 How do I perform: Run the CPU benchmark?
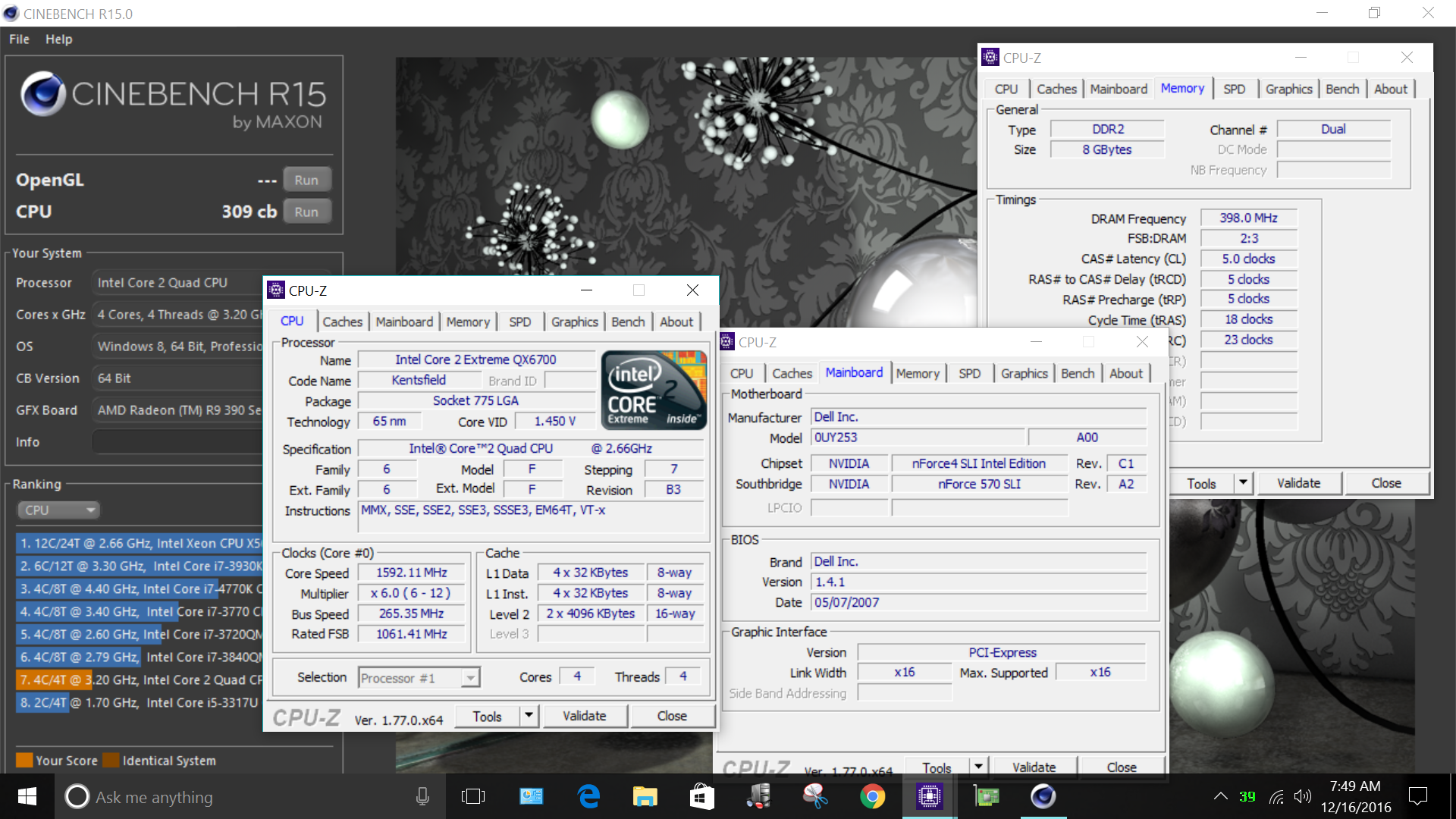[306, 212]
